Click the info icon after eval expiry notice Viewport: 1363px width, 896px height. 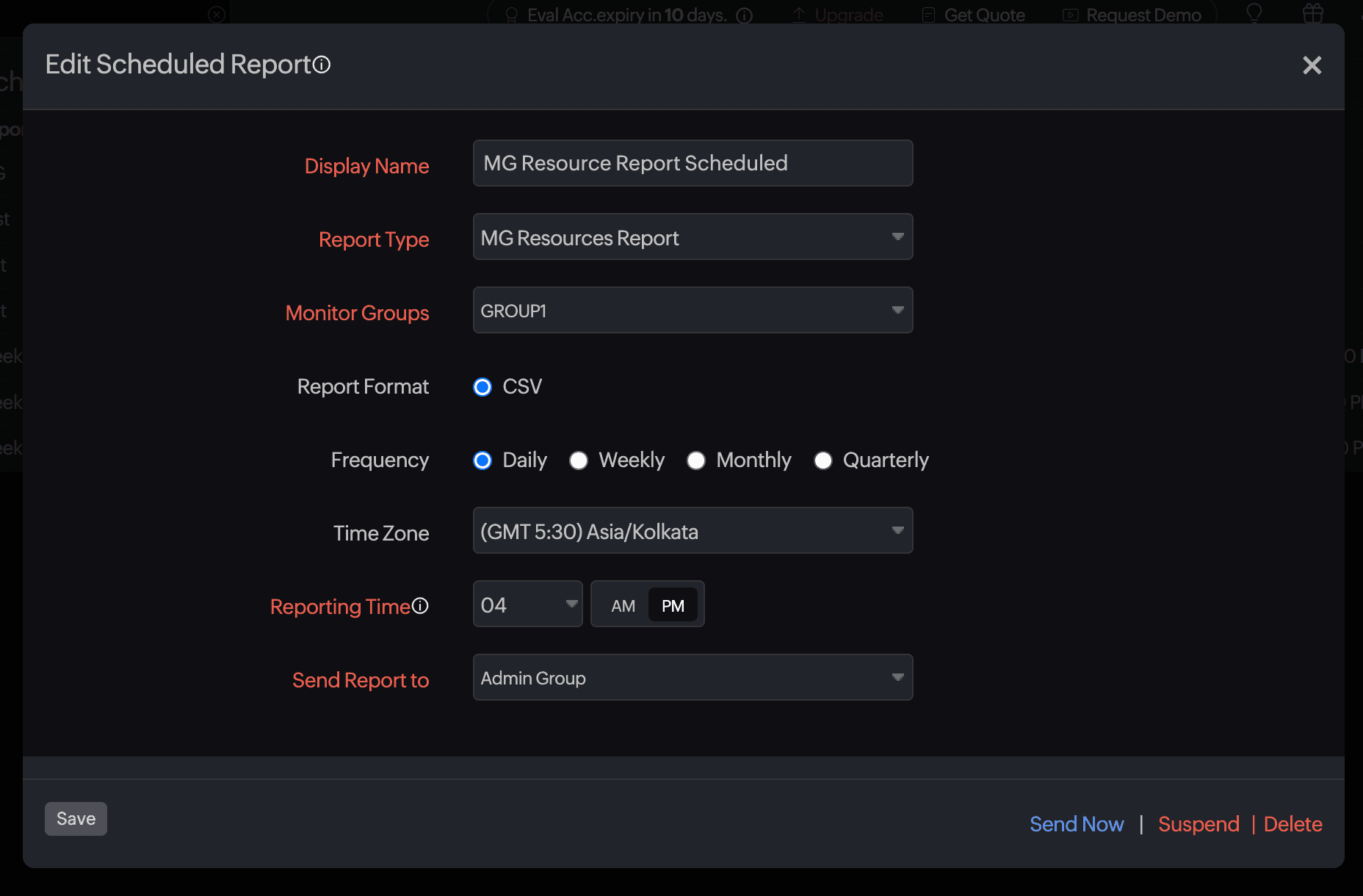(745, 15)
